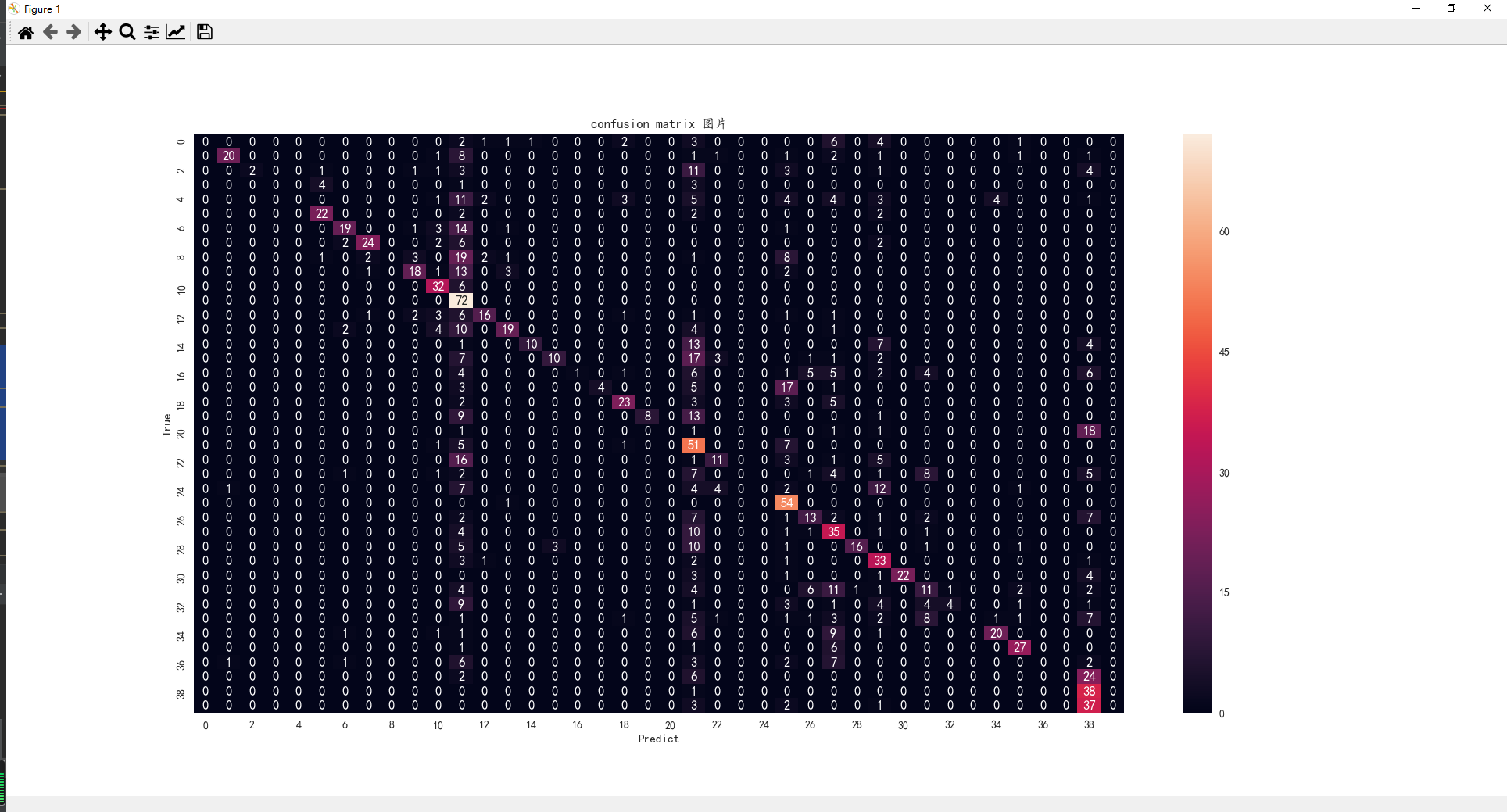Click the orange cell showing 54
The image size is (1507, 812).
pyautogui.click(x=786, y=503)
